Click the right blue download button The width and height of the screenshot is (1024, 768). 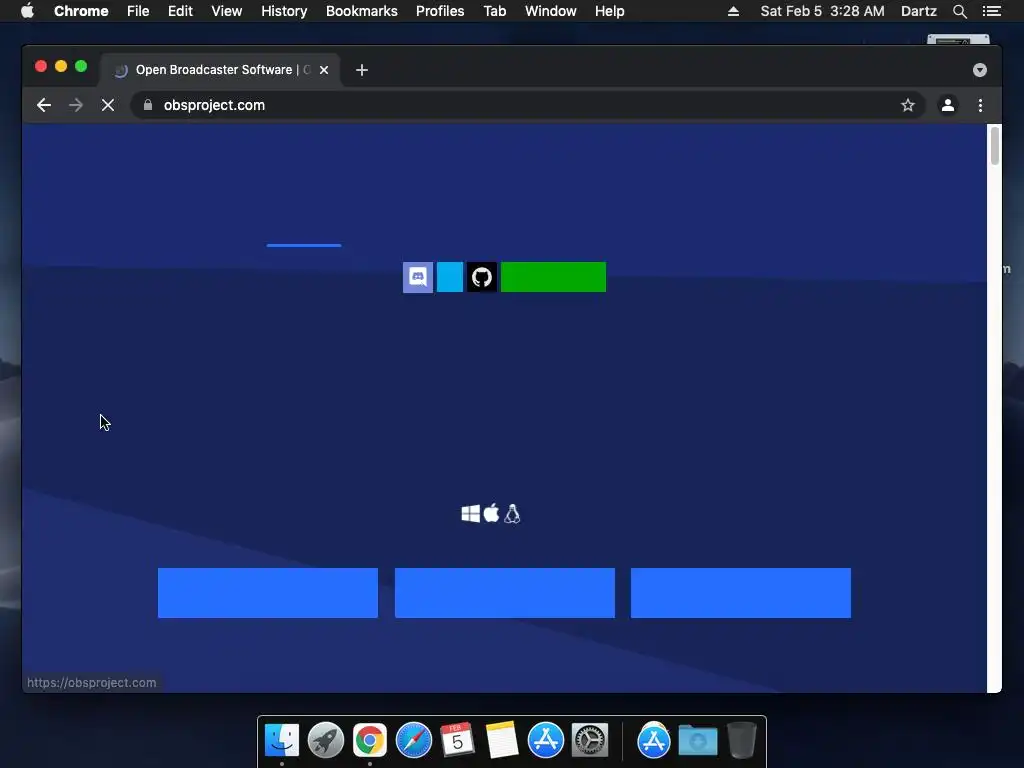pyautogui.click(x=741, y=593)
